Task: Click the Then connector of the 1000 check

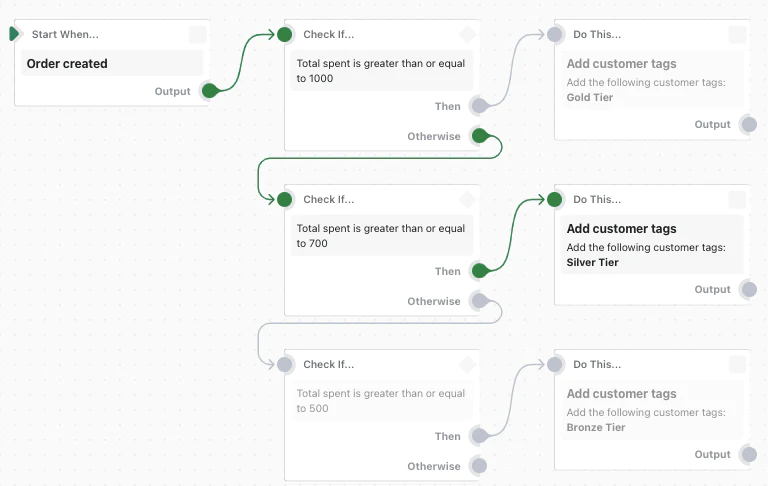Action: (479, 106)
